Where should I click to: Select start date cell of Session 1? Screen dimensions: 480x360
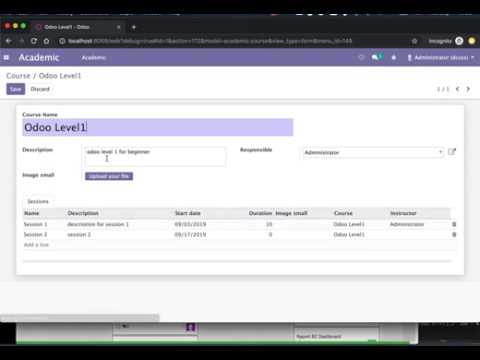pyautogui.click(x=190, y=224)
